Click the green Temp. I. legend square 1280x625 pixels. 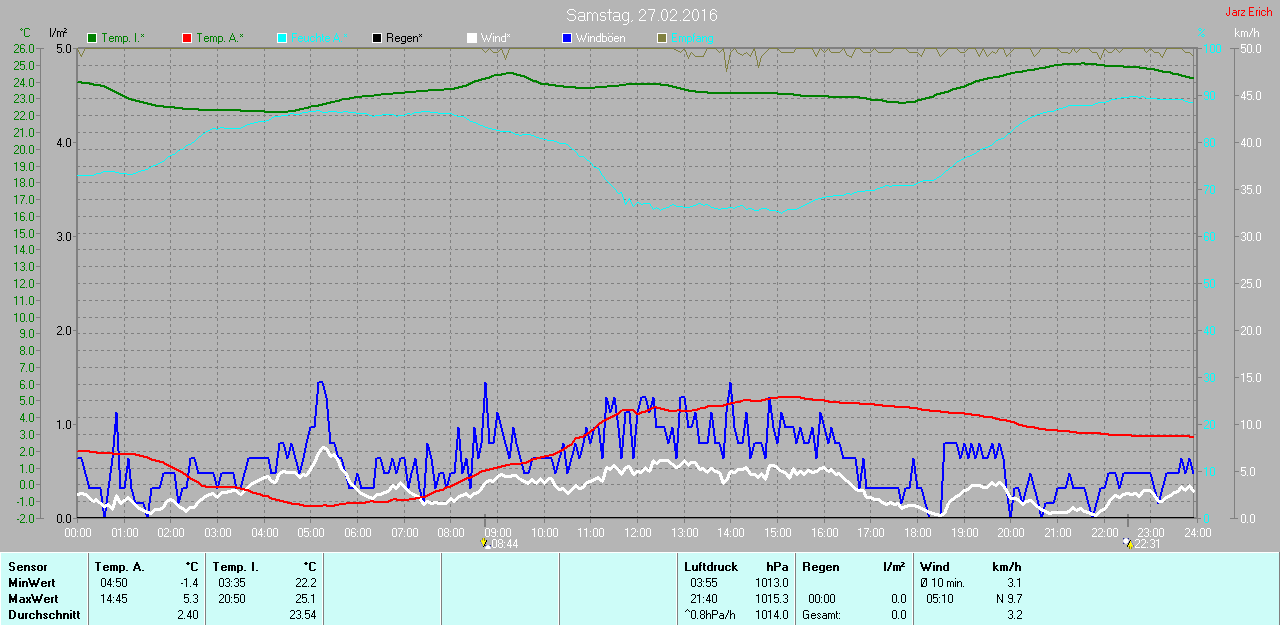(x=93, y=38)
